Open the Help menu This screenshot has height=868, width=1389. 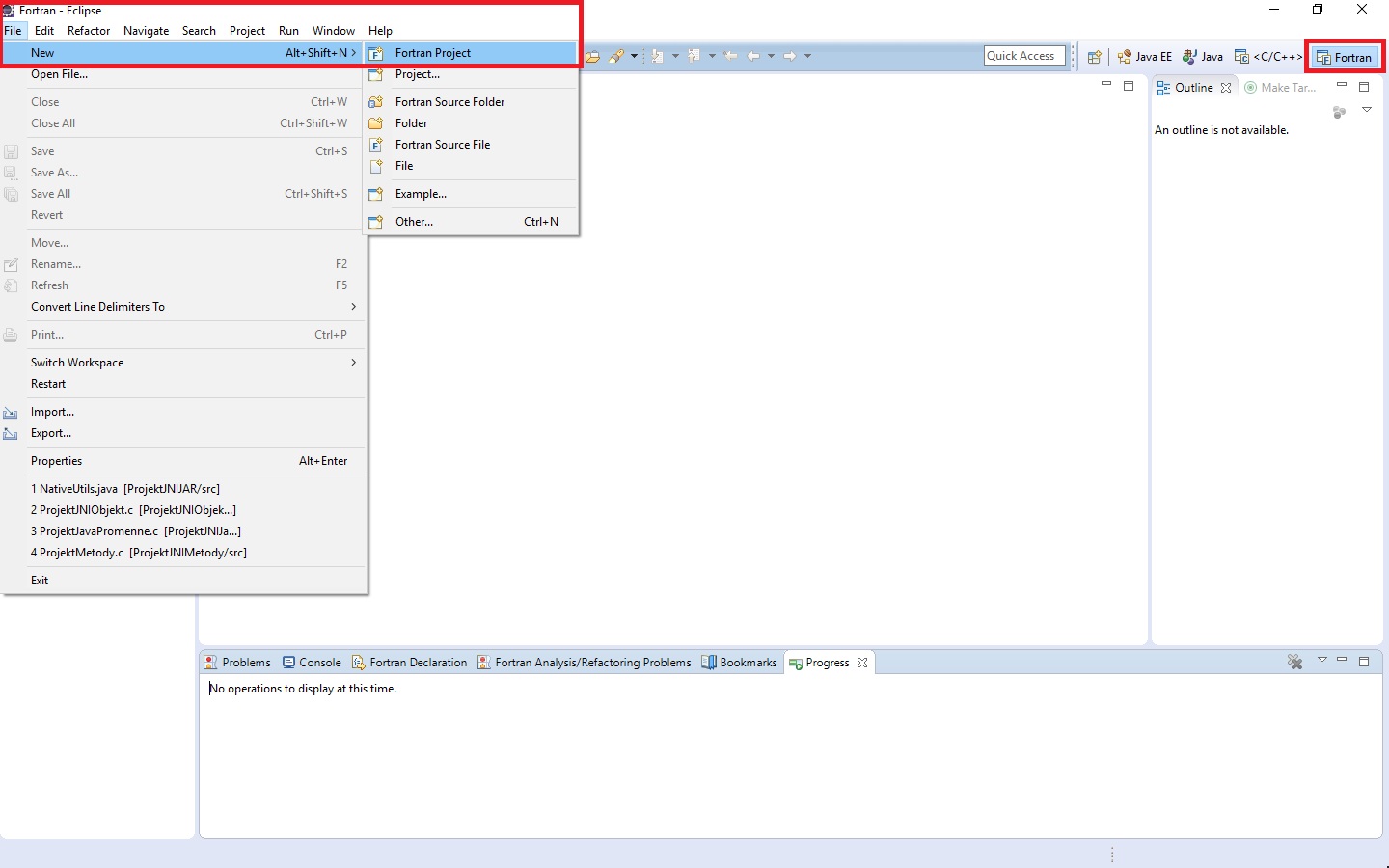[380, 31]
